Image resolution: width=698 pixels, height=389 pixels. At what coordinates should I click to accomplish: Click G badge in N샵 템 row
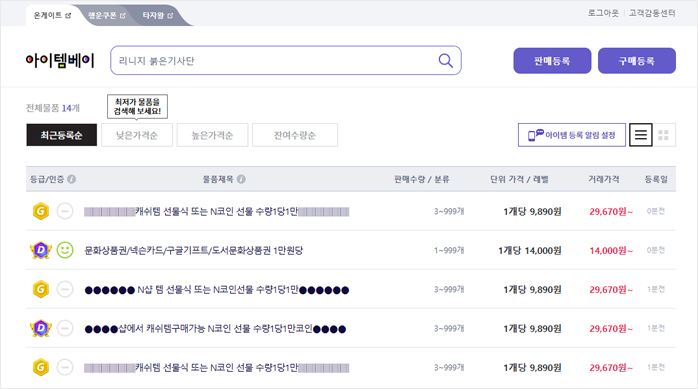click(x=41, y=289)
